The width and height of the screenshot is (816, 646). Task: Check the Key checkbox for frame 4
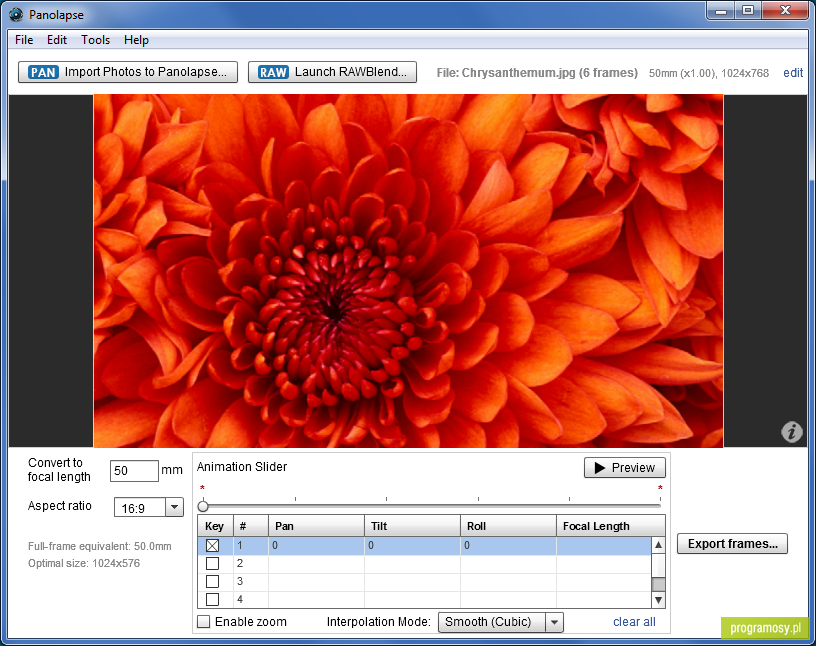tap(212, 599)
